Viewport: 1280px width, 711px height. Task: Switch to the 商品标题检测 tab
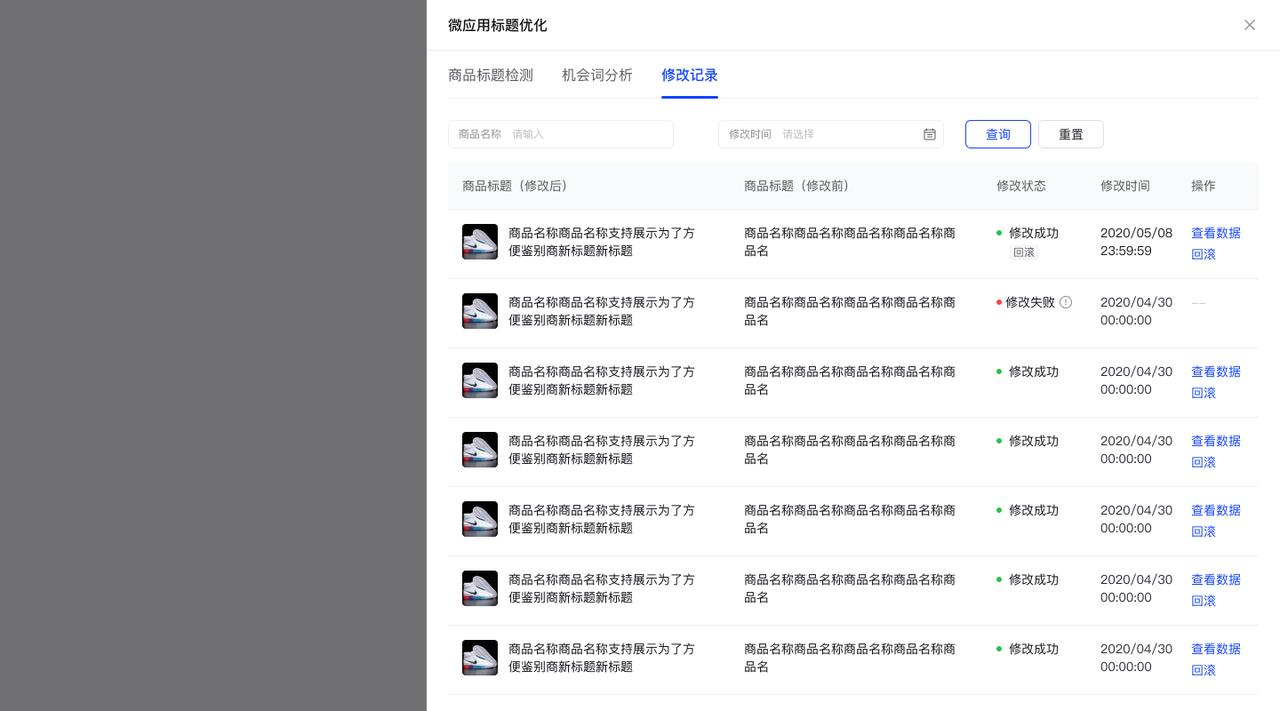(490, 75)
